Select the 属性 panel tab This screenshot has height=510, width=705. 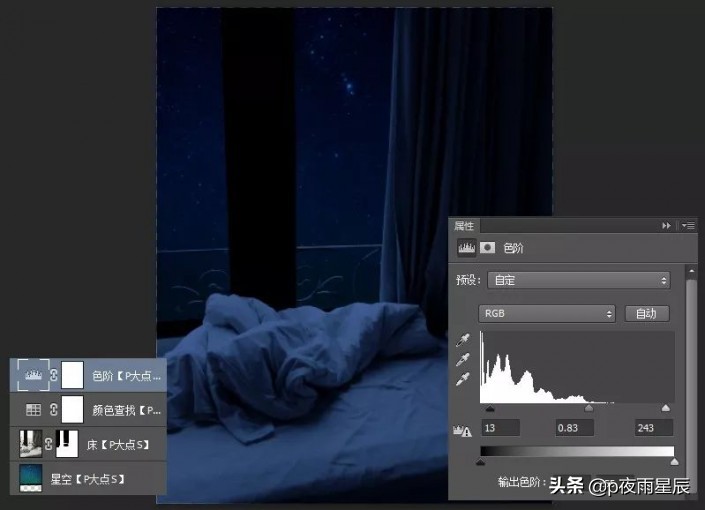click(x=465, y=226)
